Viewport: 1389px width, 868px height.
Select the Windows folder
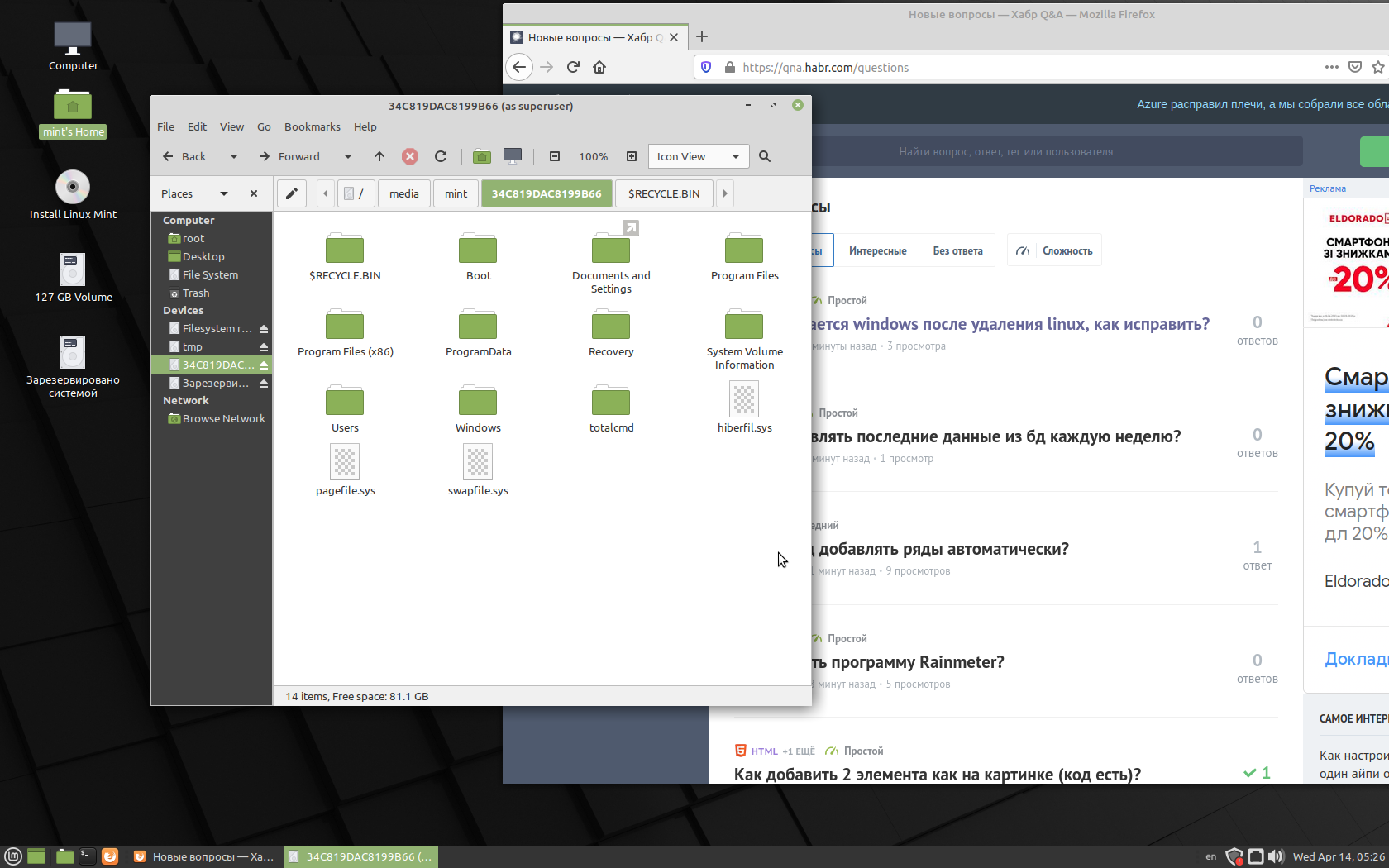click(478, 408)
